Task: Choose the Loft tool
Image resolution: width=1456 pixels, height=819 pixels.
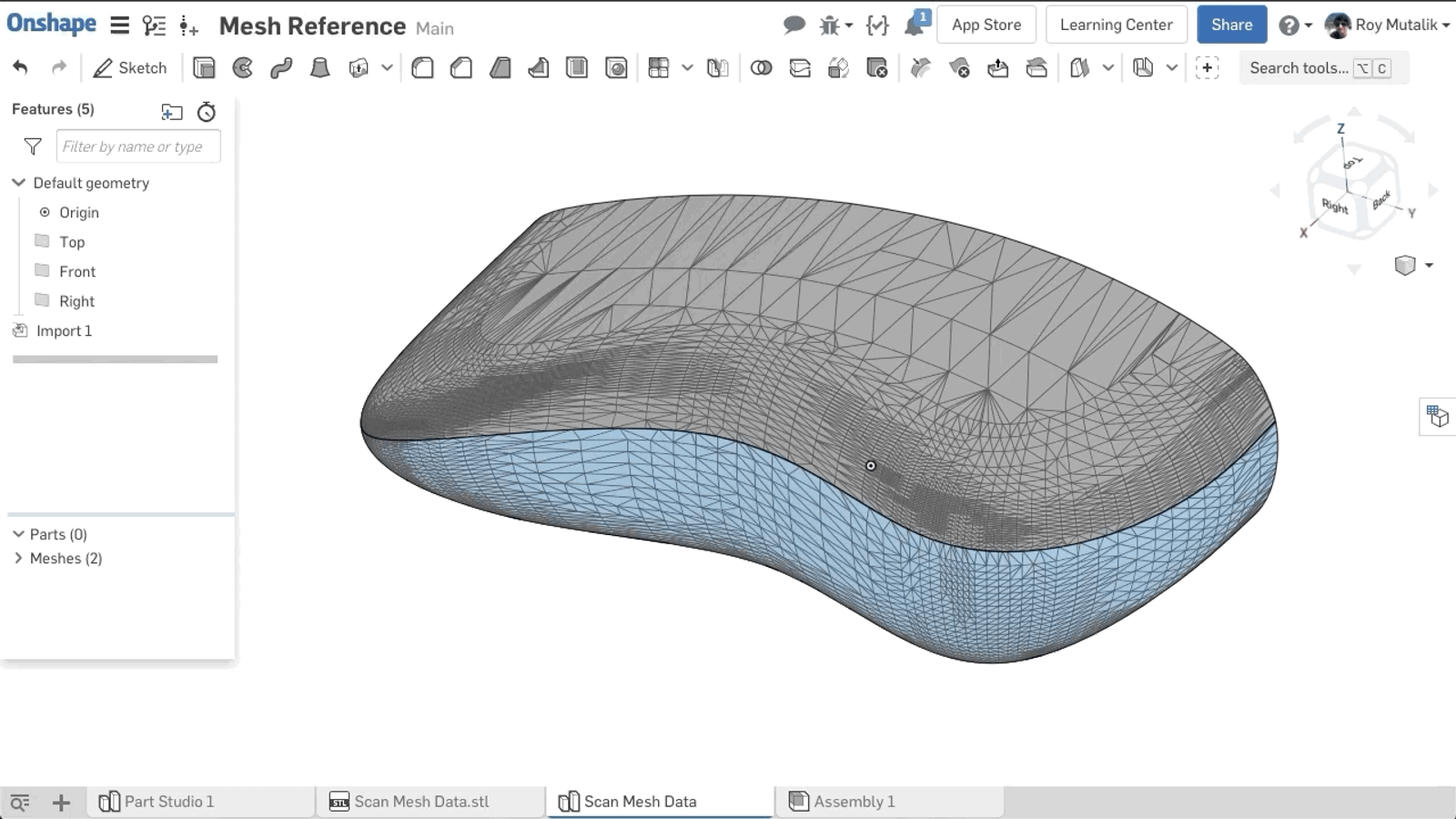Action: coord(319,68)
